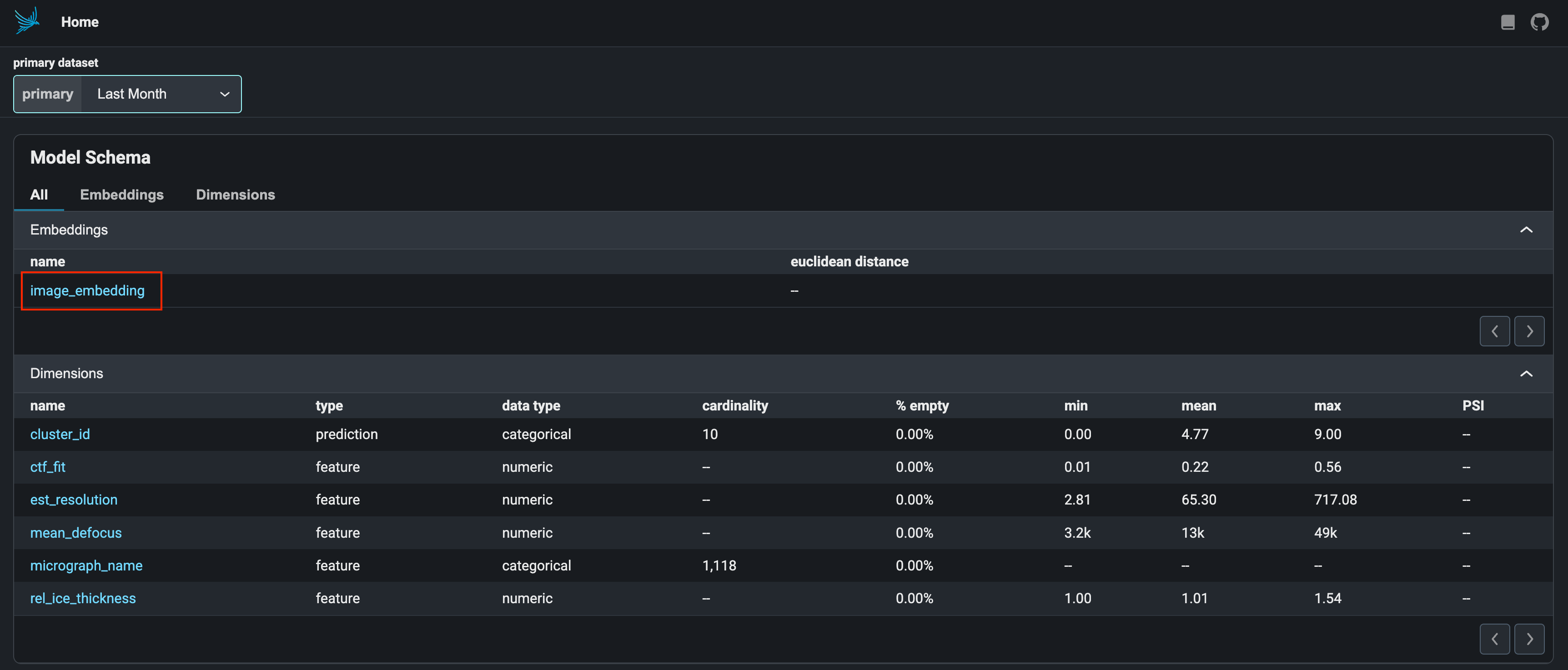Click the Home breadcrumb in header

pos(80,22)
